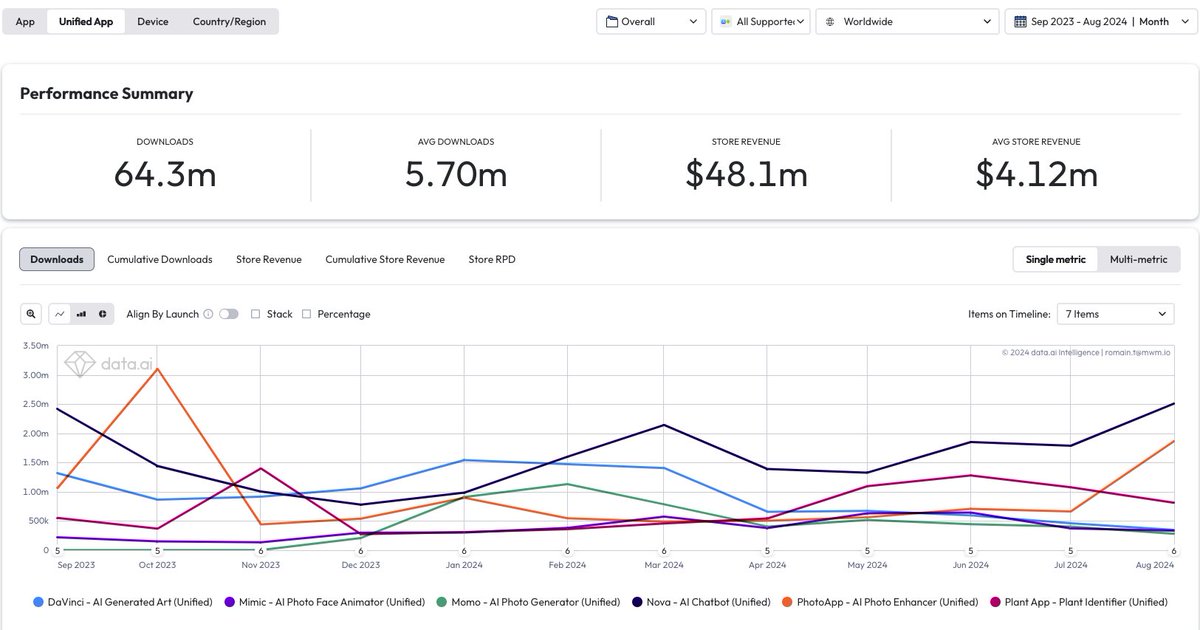Click the Nova line endpoint at Aug 2024
The height and width of the screenshot is (630, 1200).
[x=1174, y=404]
